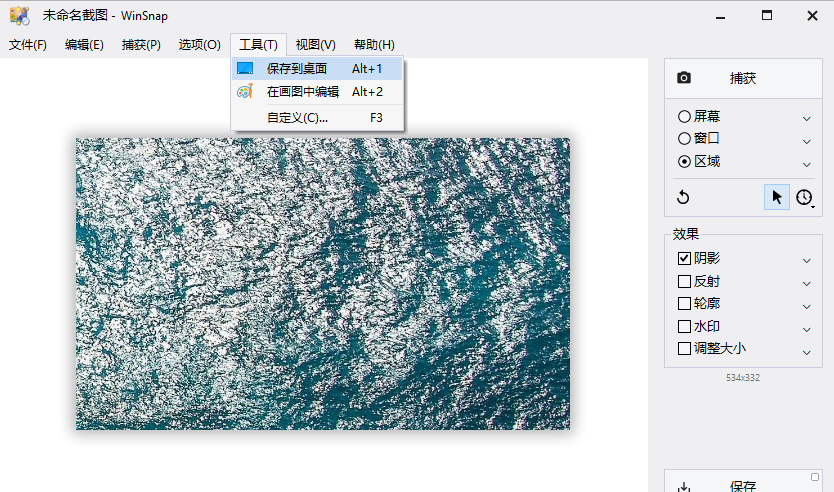This screenshot has height=492, width=834.
Task: Click the 534x332 image size text
Action: click(x=743, y=378)
